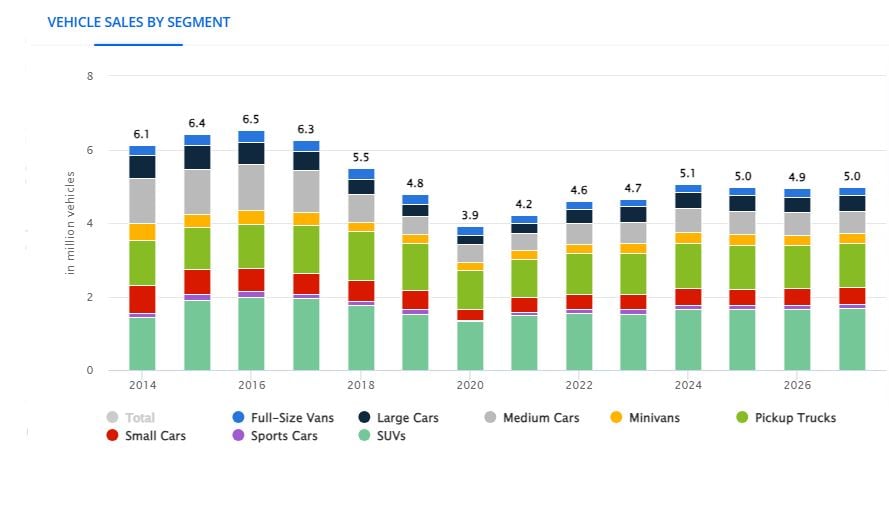Click the y-axis value 6
Image resolution: width=889 pixels, height=525 pixels.
[x=90, y=150]
